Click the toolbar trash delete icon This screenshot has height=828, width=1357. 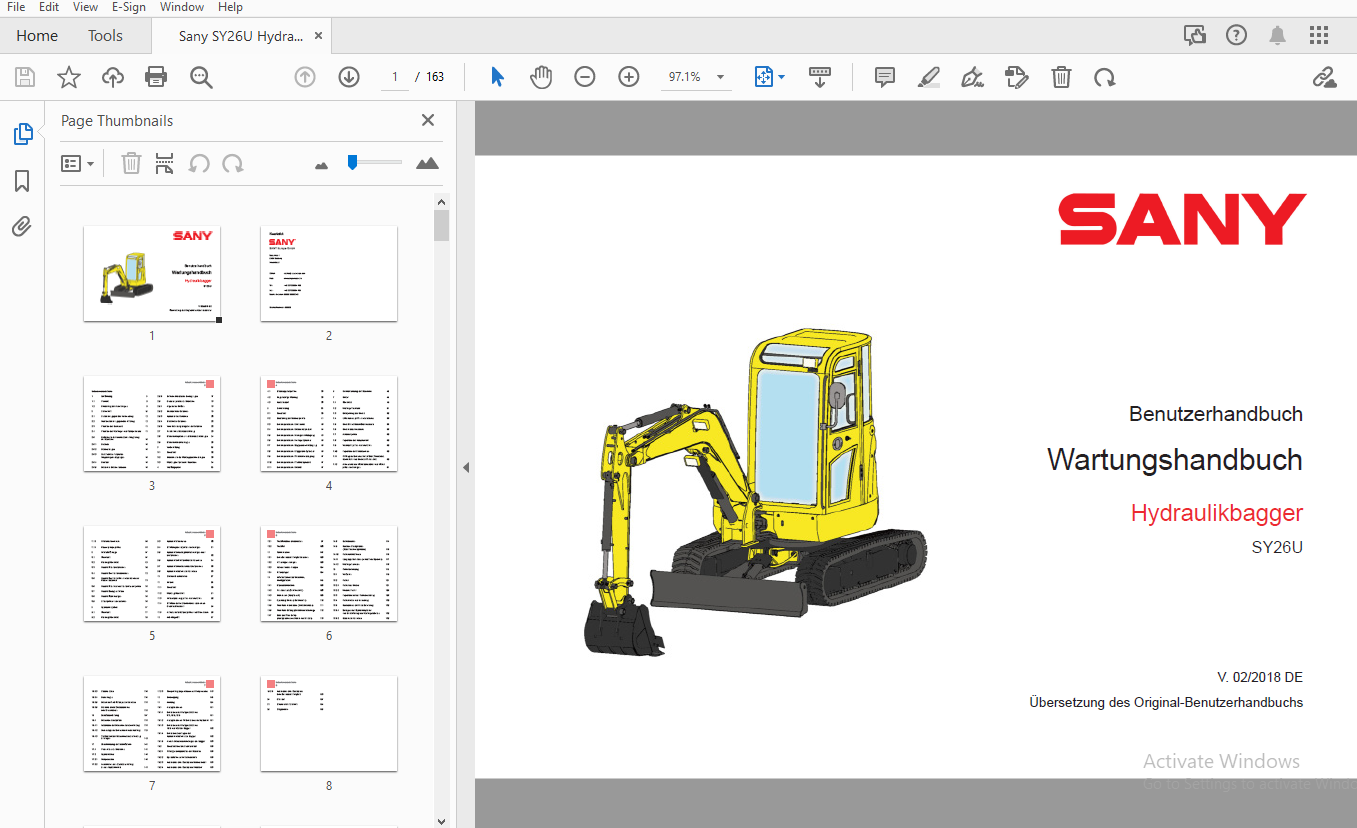1061,77
